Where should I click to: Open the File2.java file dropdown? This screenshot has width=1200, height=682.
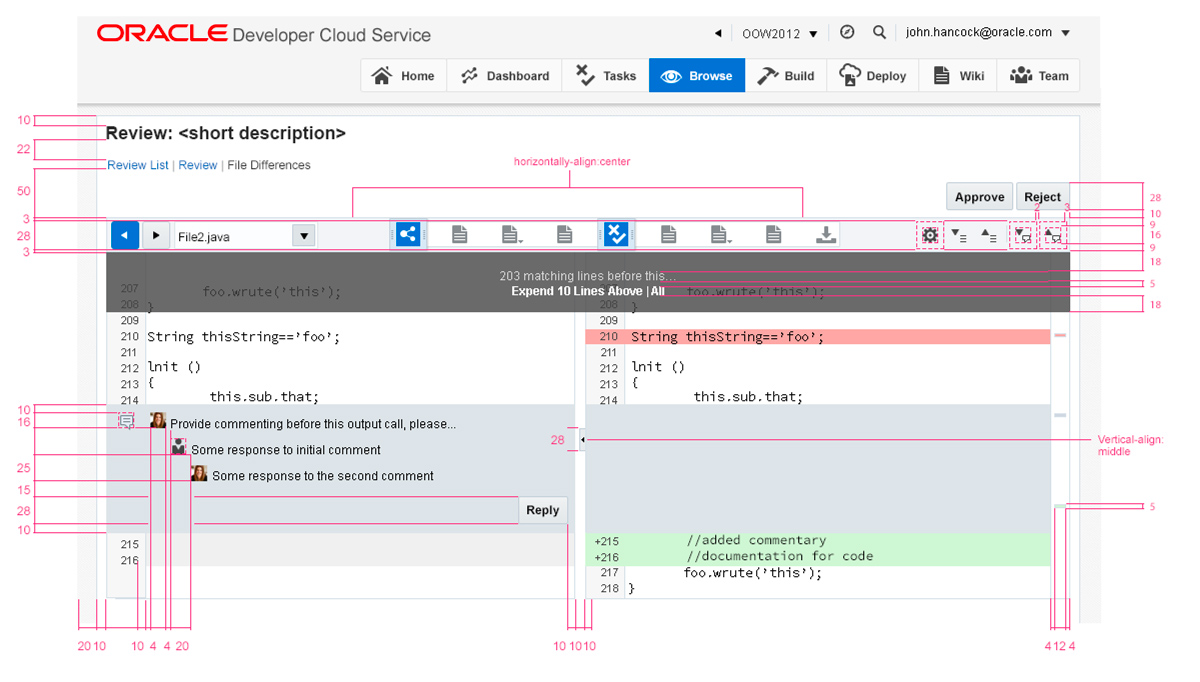[303, 236]
